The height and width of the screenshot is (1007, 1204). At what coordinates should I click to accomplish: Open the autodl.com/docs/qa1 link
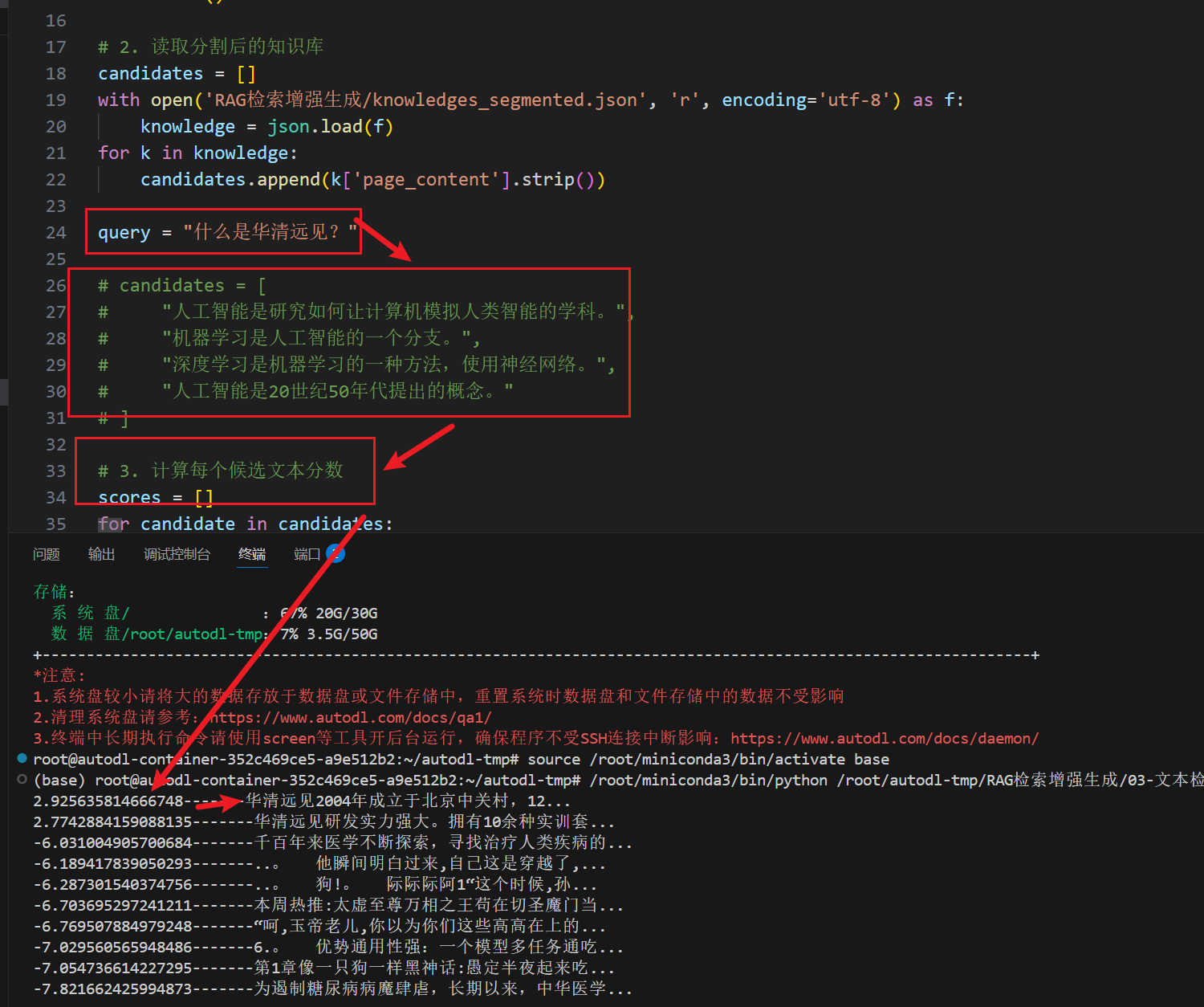(x=351, y=717)
